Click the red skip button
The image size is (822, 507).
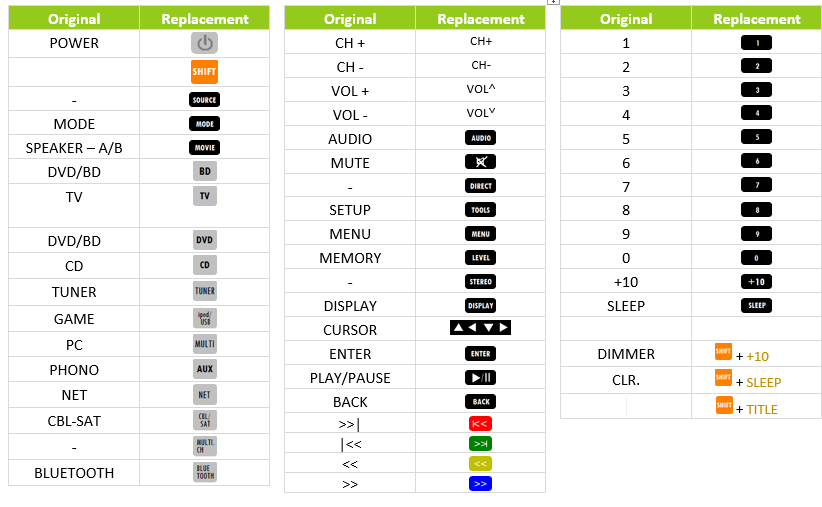(480, 424)
